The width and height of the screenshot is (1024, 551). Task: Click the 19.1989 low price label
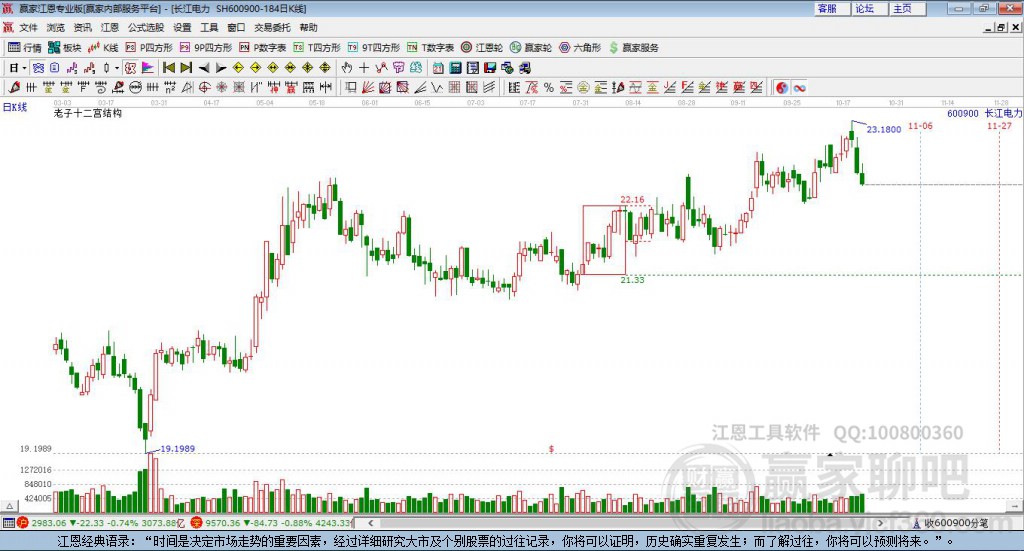(x=178, y=449)
